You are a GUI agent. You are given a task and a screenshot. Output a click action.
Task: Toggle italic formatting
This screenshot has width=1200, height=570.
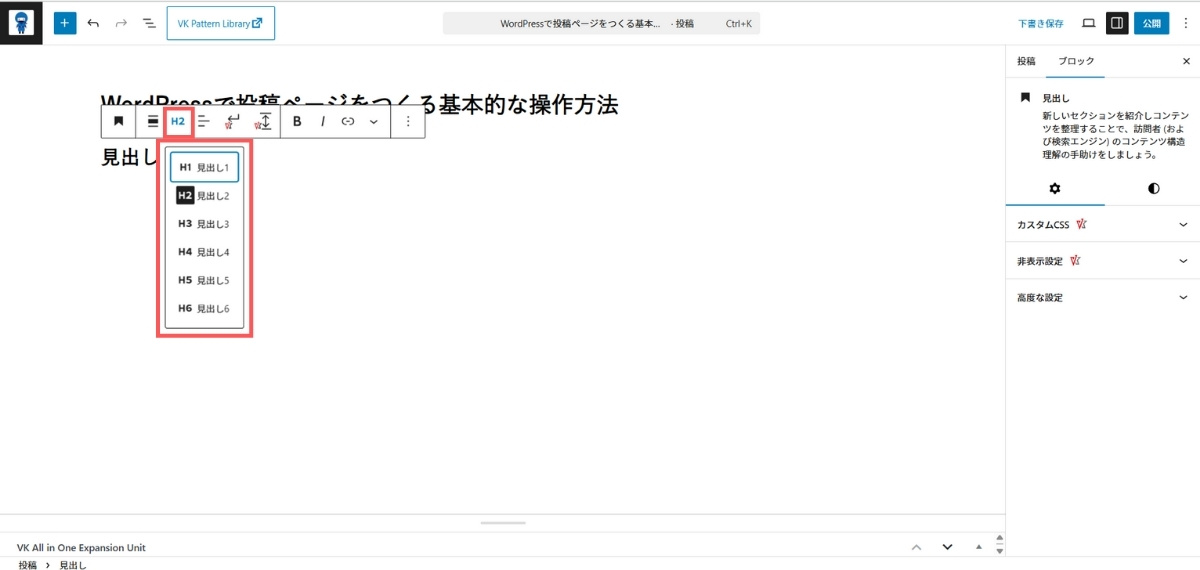[x=322, y=121]
